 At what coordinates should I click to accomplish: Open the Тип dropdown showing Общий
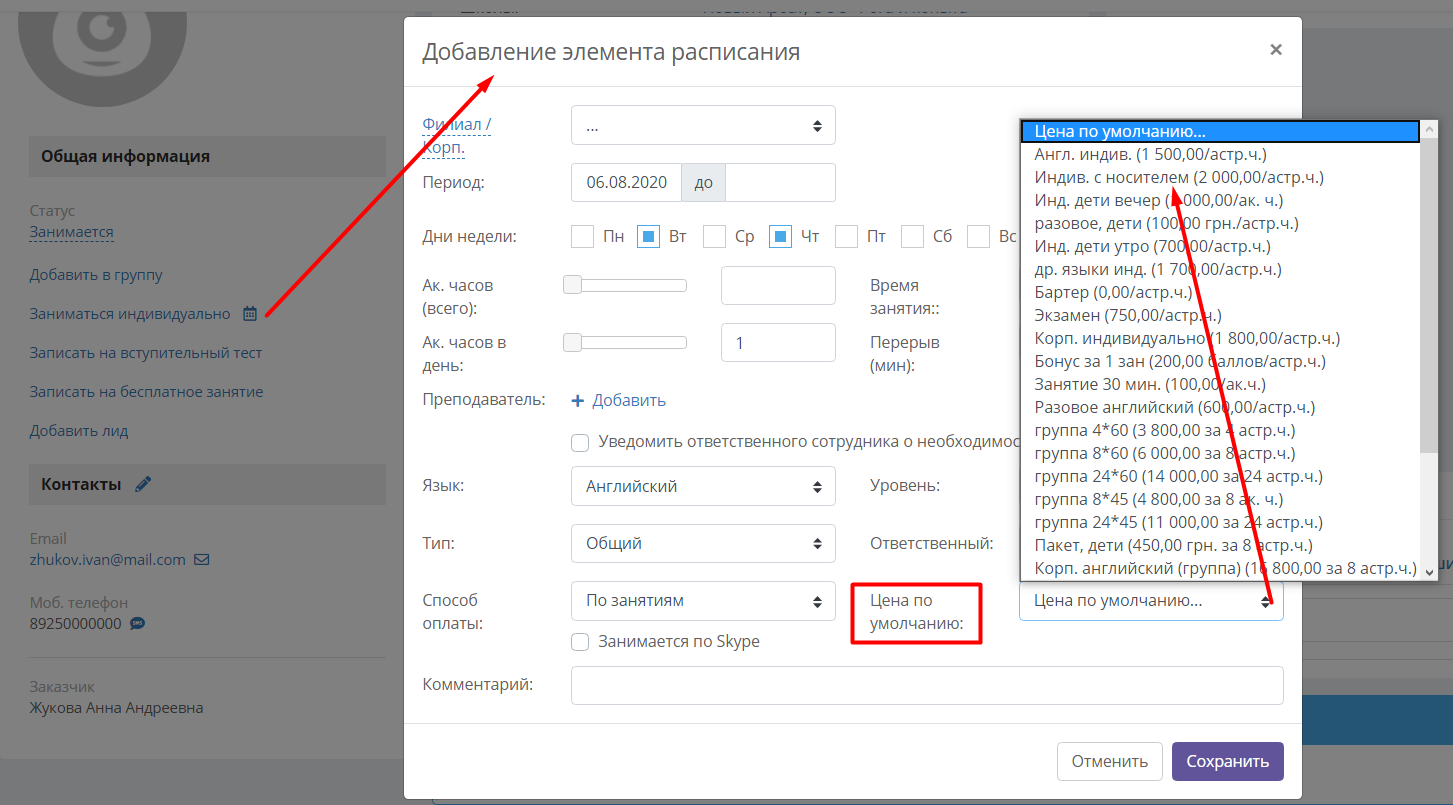[x=703, y=544]
